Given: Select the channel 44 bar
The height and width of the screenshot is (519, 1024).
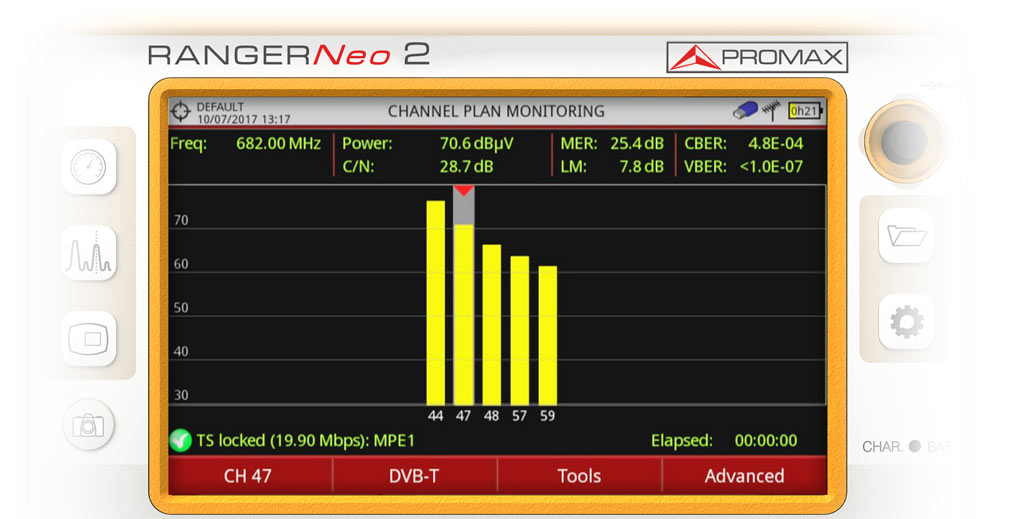Looking at the screenshot, I should pyautogui.click(x=436, y=303).
